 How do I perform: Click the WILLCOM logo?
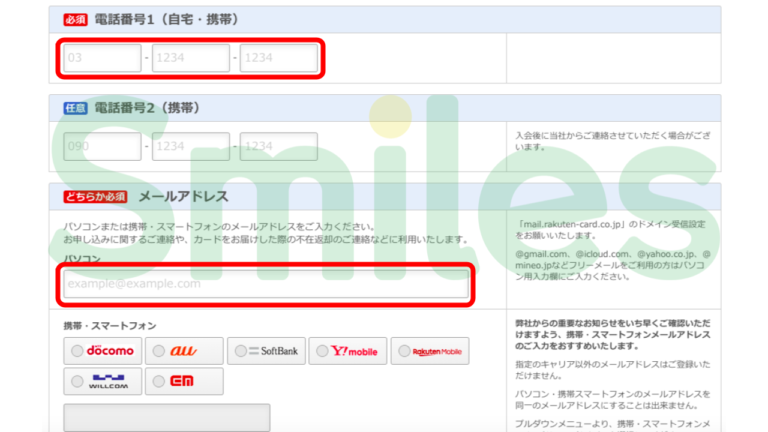click(x=108, y=381)
